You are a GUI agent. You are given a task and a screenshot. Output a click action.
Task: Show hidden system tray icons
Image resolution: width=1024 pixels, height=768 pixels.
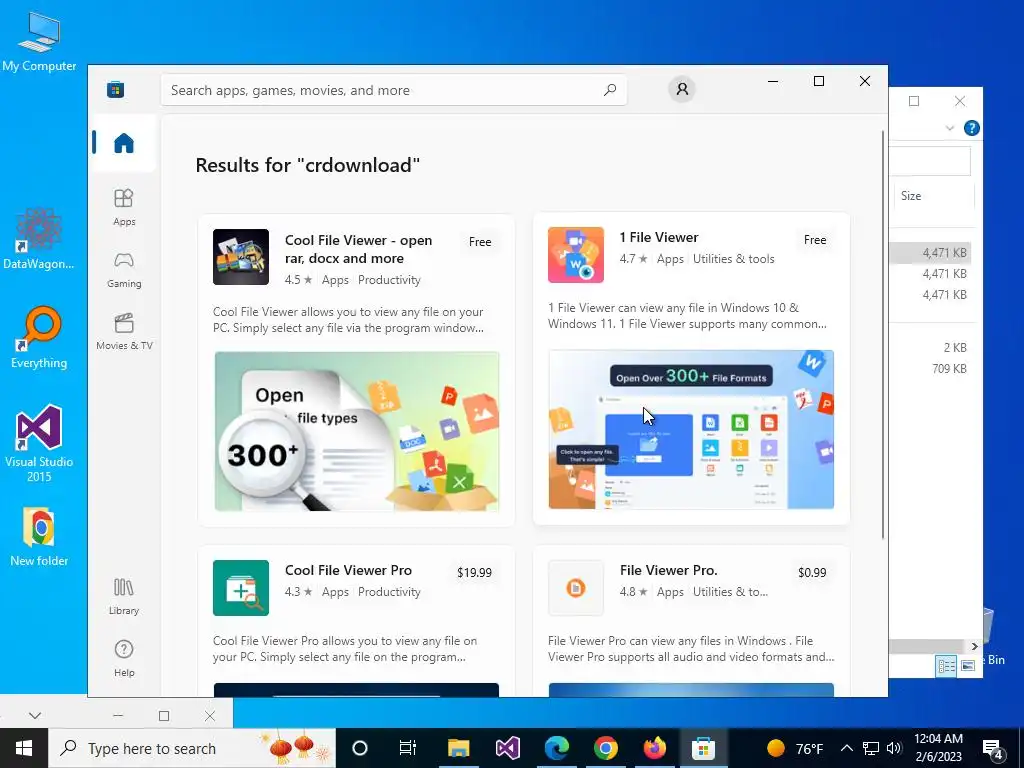(846, 748)
